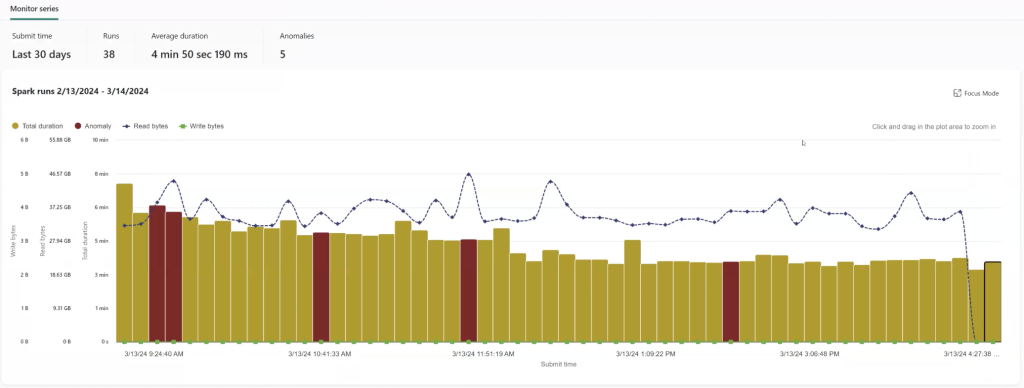Image resolution: width=1024 pixels, height=388 pixels.
Task: Click the '27.94 GB' read bytes axis label
Action: pos(59,241)
